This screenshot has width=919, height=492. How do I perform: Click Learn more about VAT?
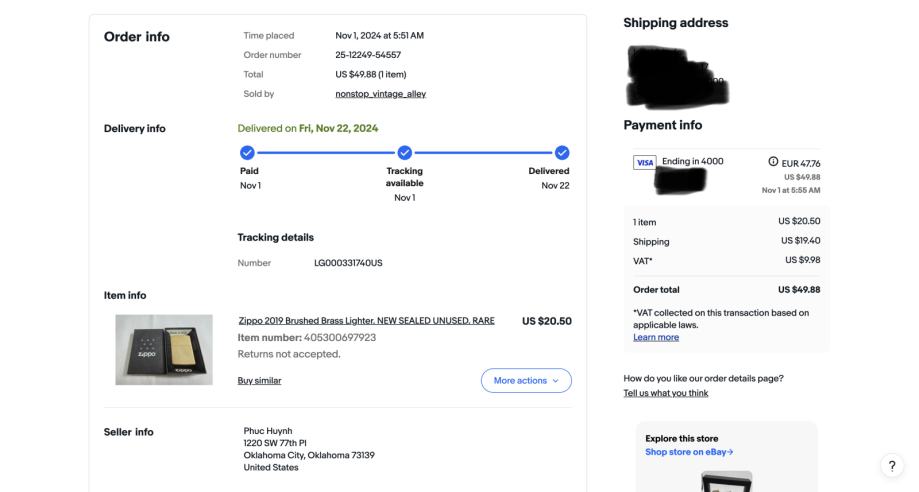[656, 337]
